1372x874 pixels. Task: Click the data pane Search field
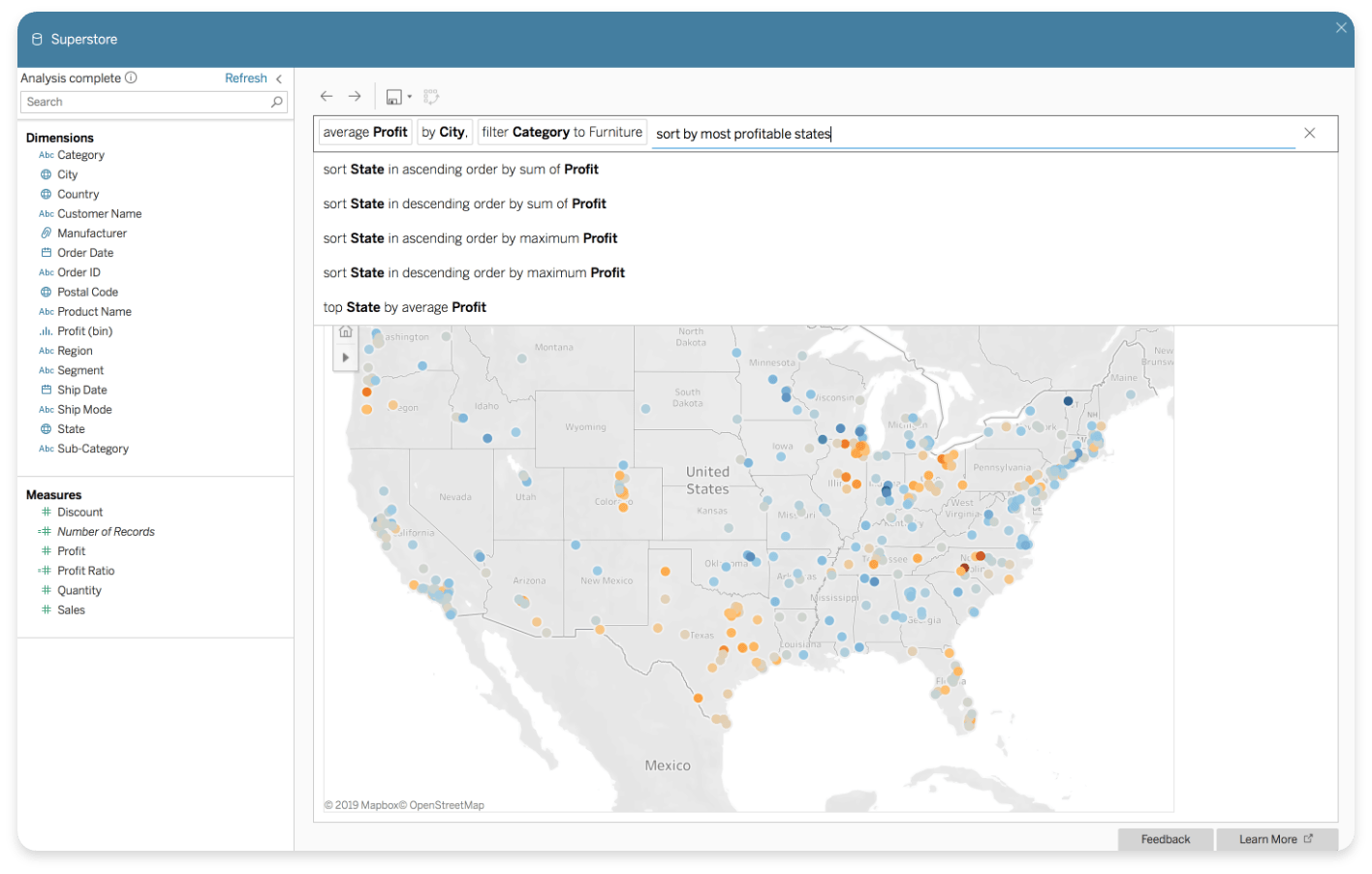(145, 102)
